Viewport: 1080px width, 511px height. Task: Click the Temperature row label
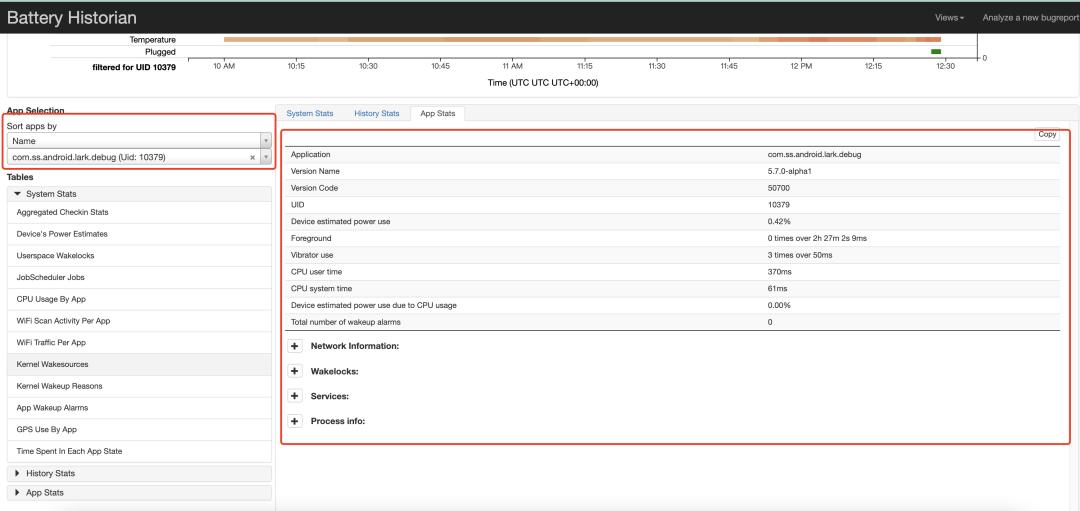pyautogui.click(x=152, y=40)
